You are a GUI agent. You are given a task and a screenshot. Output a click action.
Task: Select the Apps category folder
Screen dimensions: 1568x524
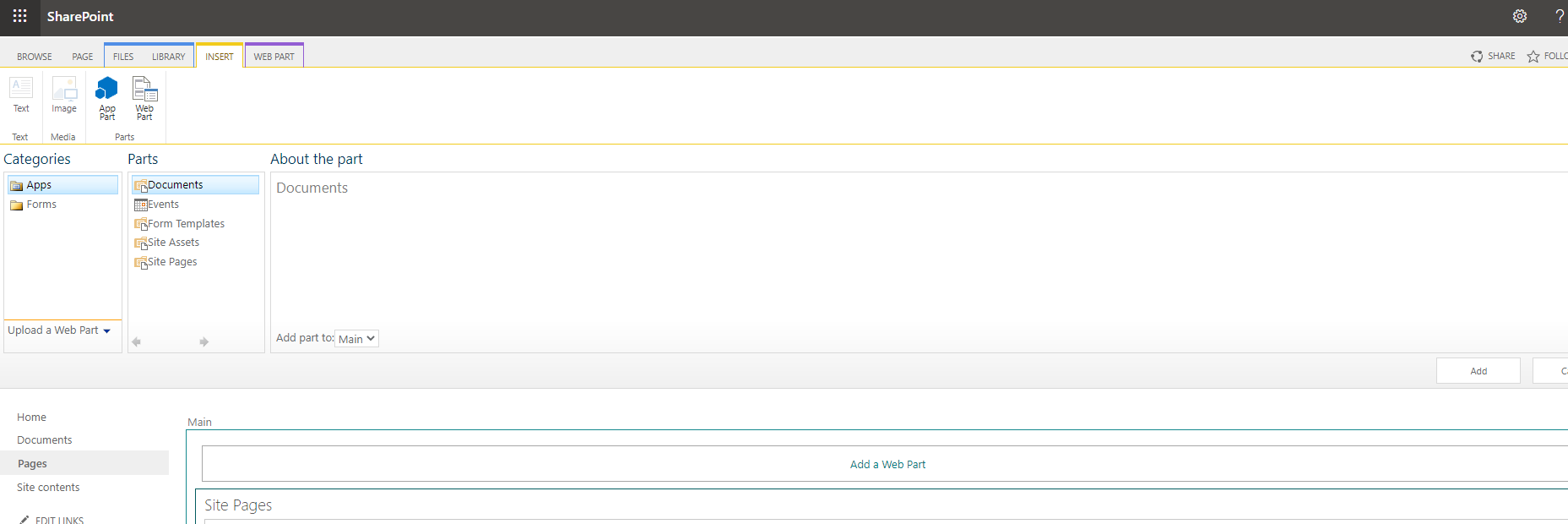point(62,185)
